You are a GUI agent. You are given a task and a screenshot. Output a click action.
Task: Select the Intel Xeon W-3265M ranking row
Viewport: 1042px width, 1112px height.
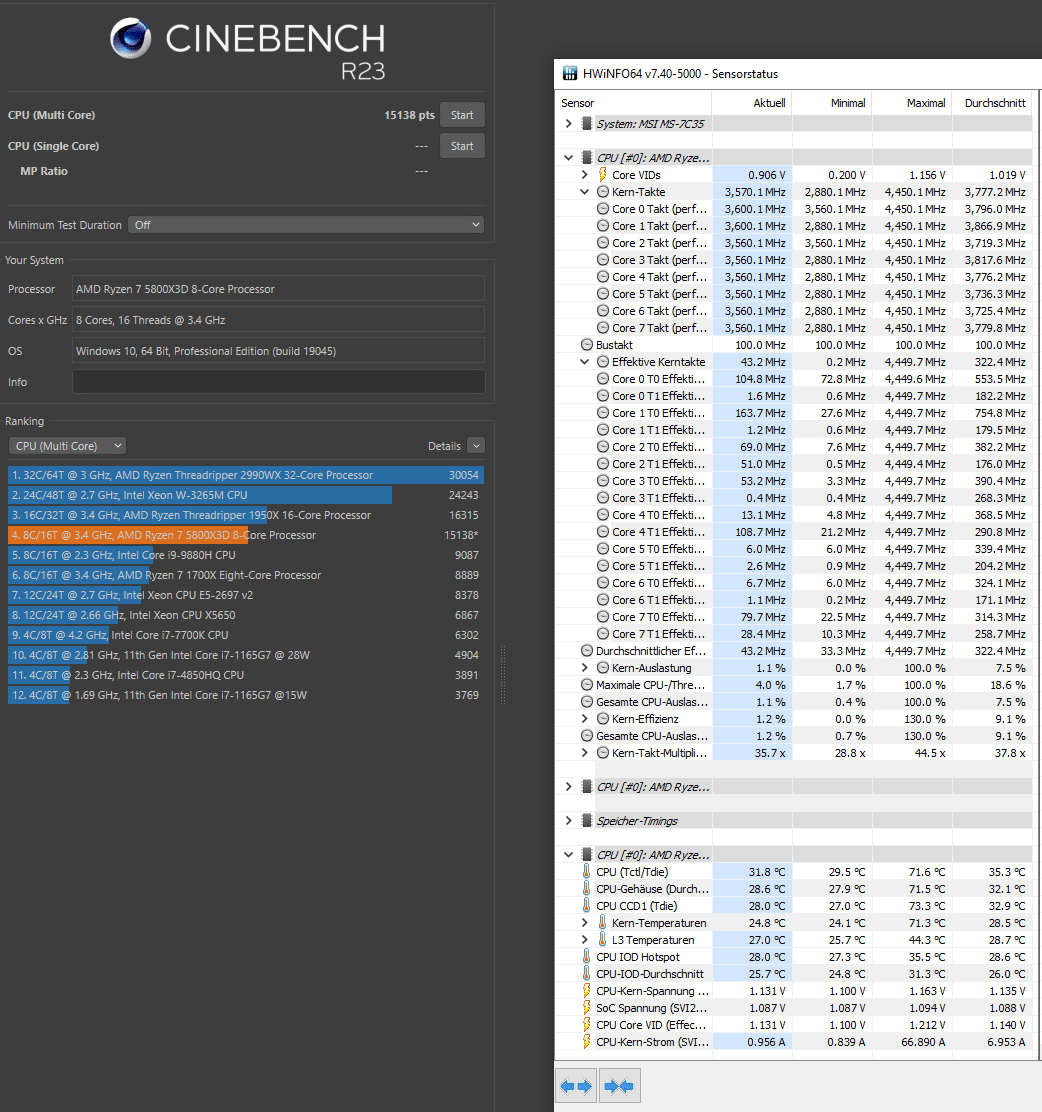tap(246, 495)
